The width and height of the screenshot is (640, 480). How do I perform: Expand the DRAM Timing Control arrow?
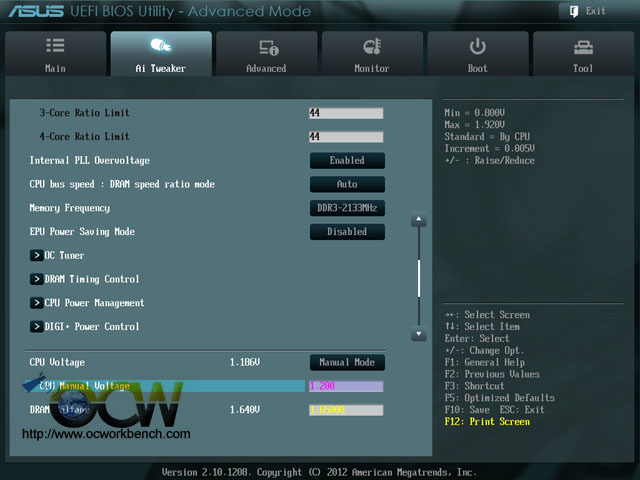(36, 279)
